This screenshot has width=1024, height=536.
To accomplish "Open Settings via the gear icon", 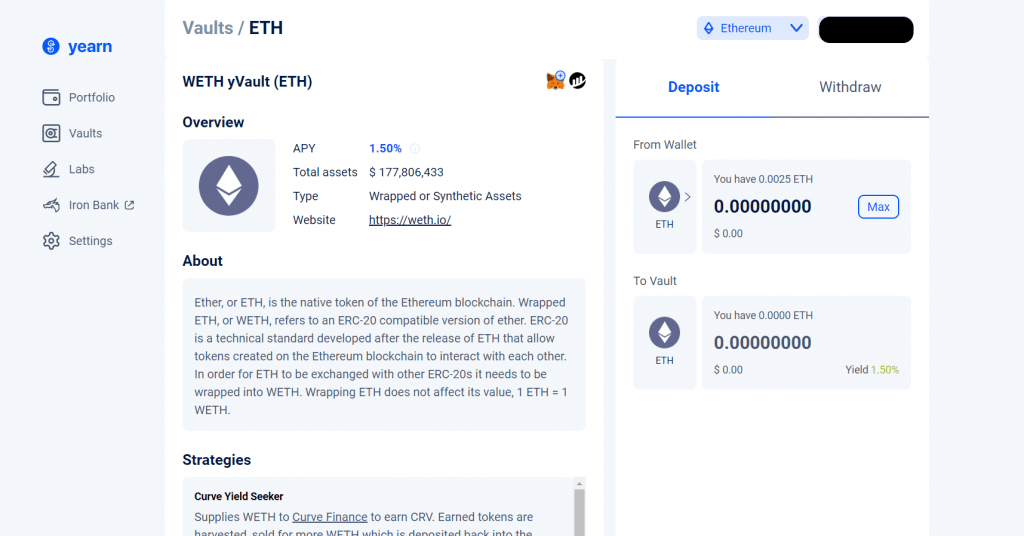I will [51, 241].
